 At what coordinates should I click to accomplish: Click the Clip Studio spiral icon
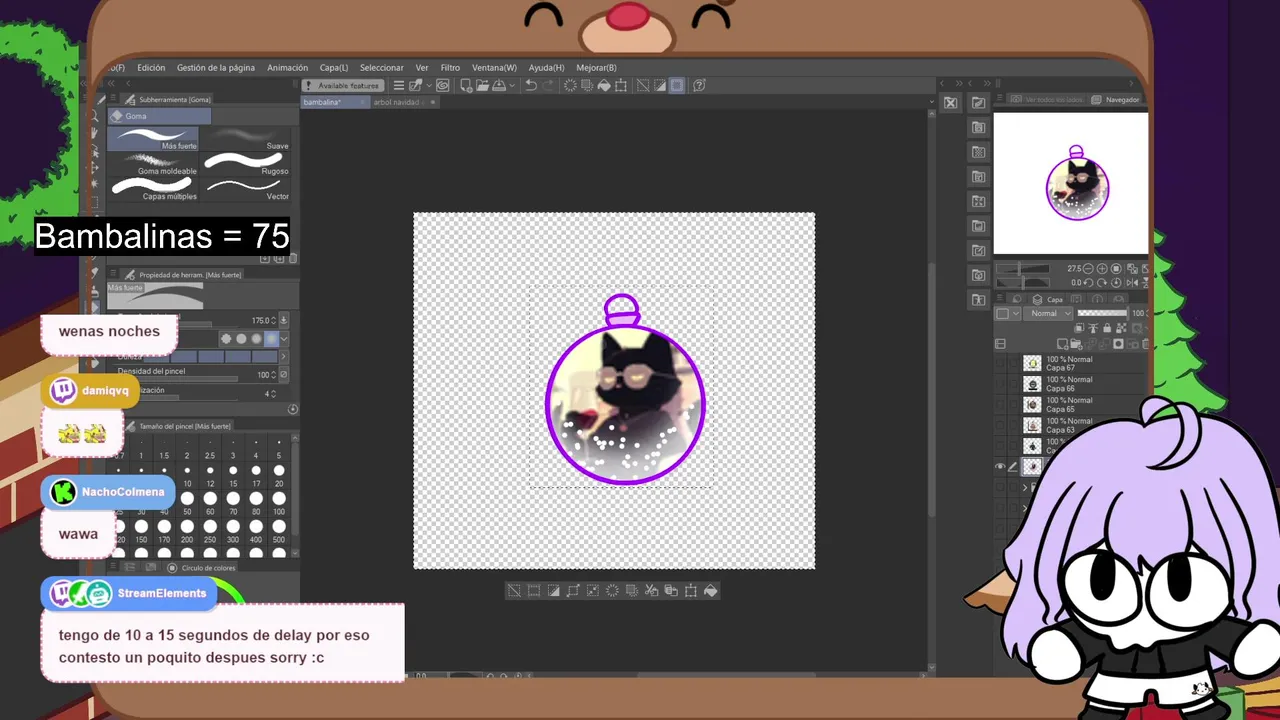pos(443,85)
